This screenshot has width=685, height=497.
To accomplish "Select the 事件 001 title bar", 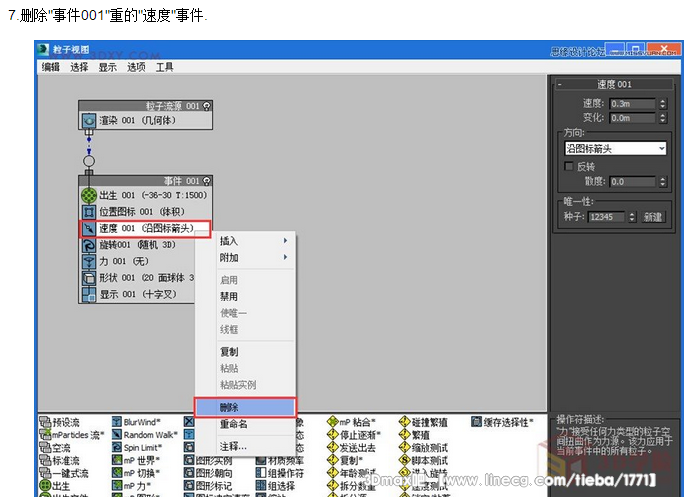I will click(x=145, y=181).
